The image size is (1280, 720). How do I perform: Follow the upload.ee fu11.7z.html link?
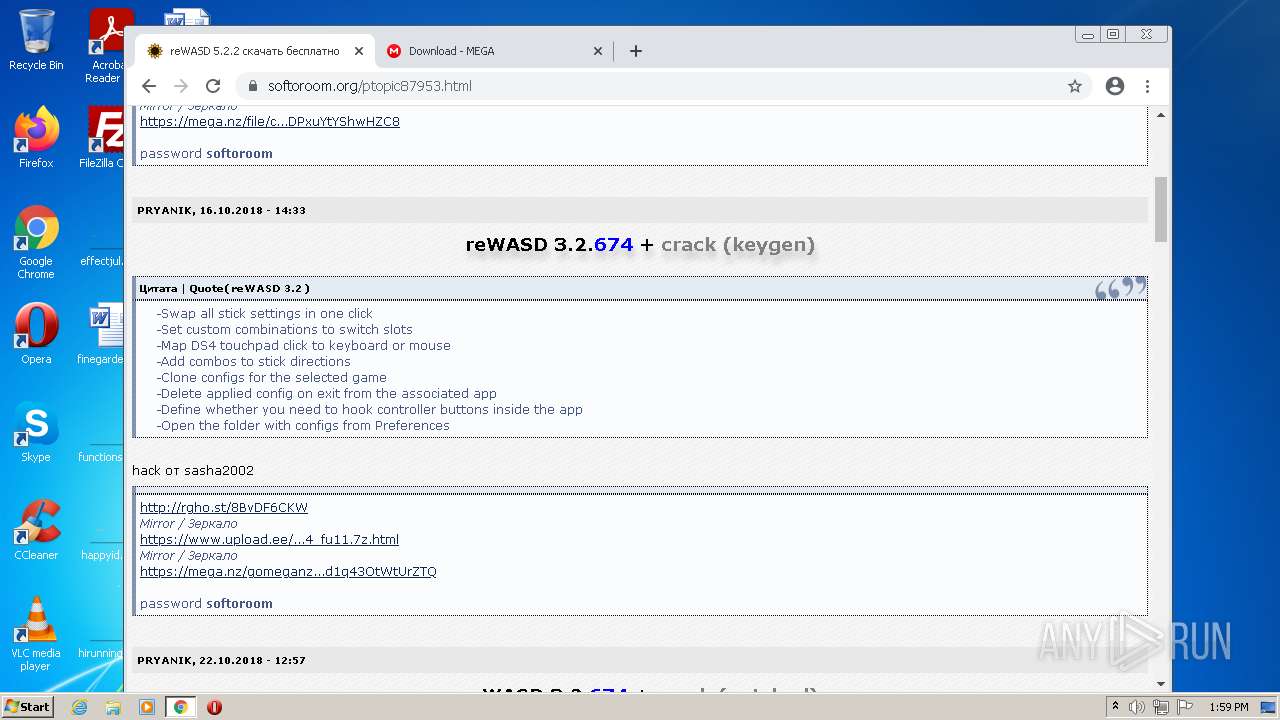(x=269, y=540)
